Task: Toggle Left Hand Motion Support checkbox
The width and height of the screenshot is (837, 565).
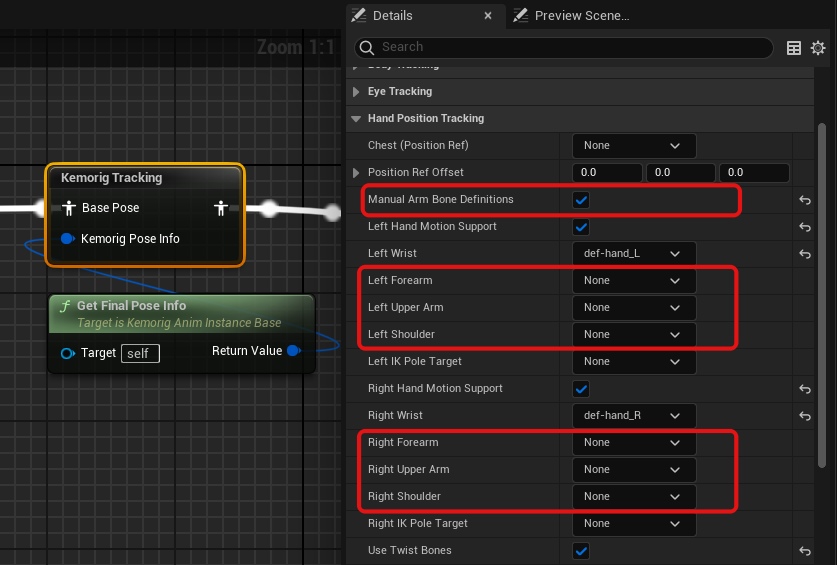Action: tap(581, 227)
